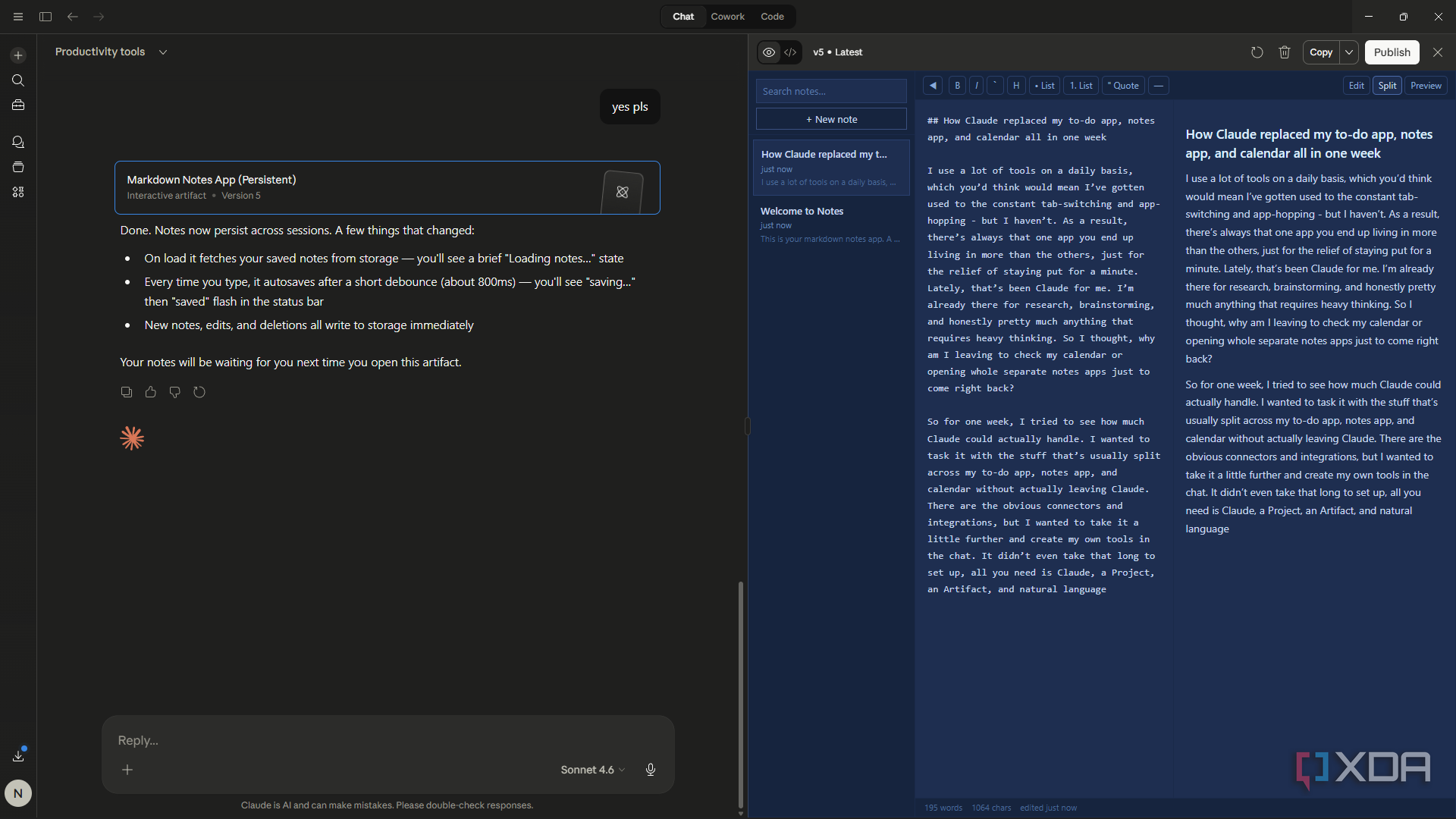Switch to the Code tab

click(772, 17)
